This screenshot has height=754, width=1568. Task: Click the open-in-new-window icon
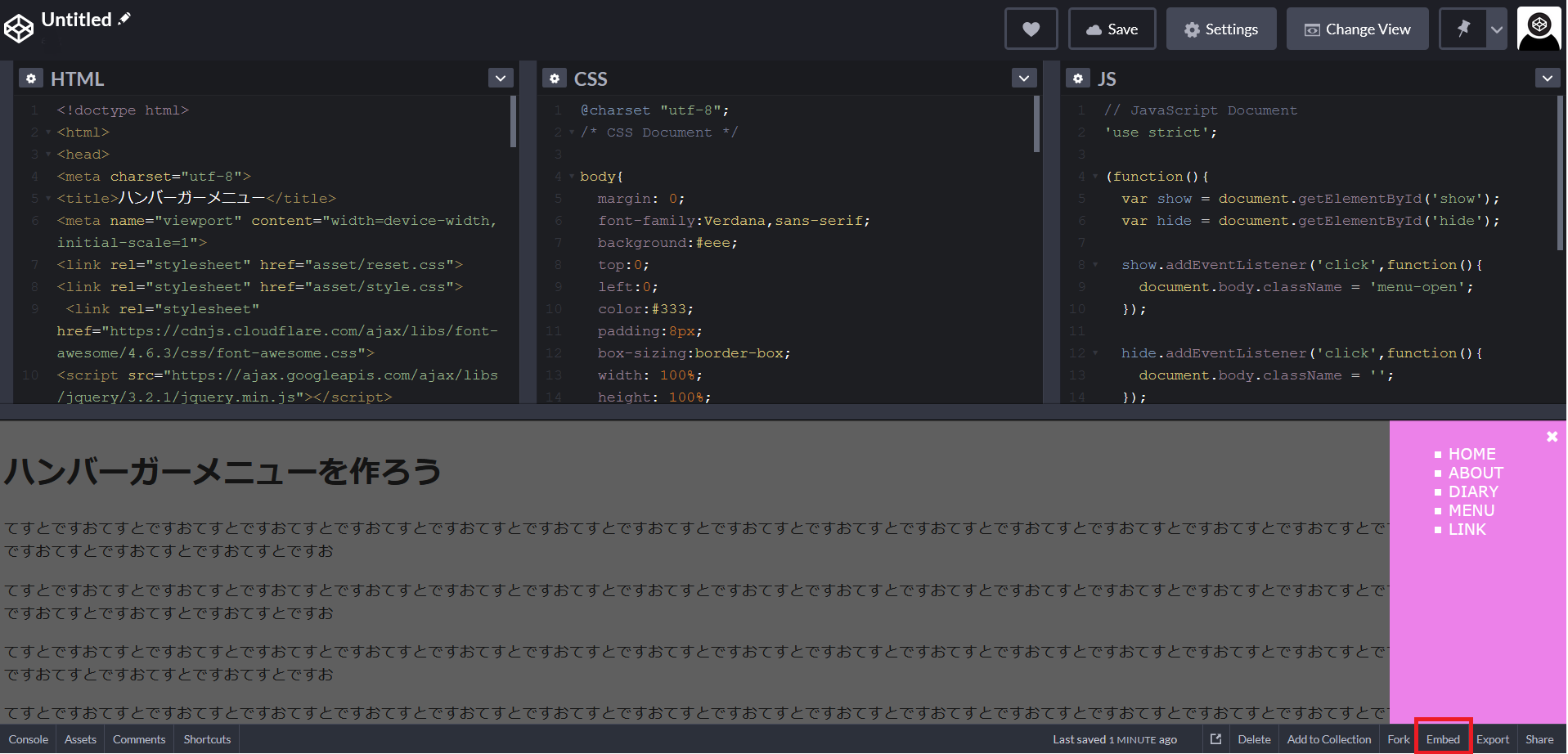pos(1215,739)
